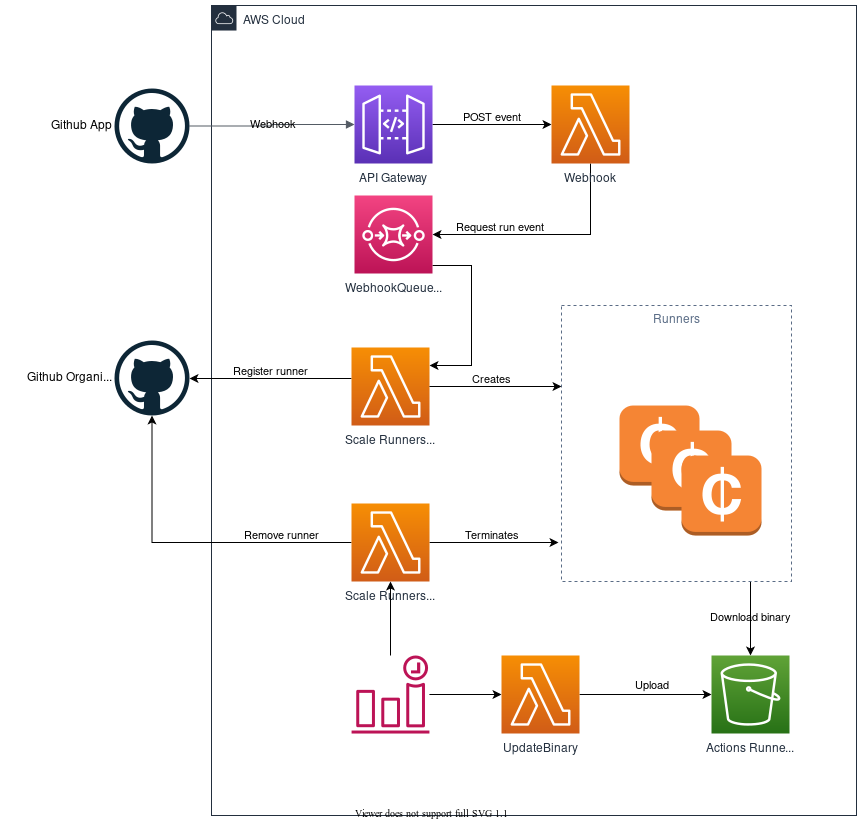The height and width of the screenshot is (821, 862).
Task: Select the Creates arrow label
Action: [491, 379]
